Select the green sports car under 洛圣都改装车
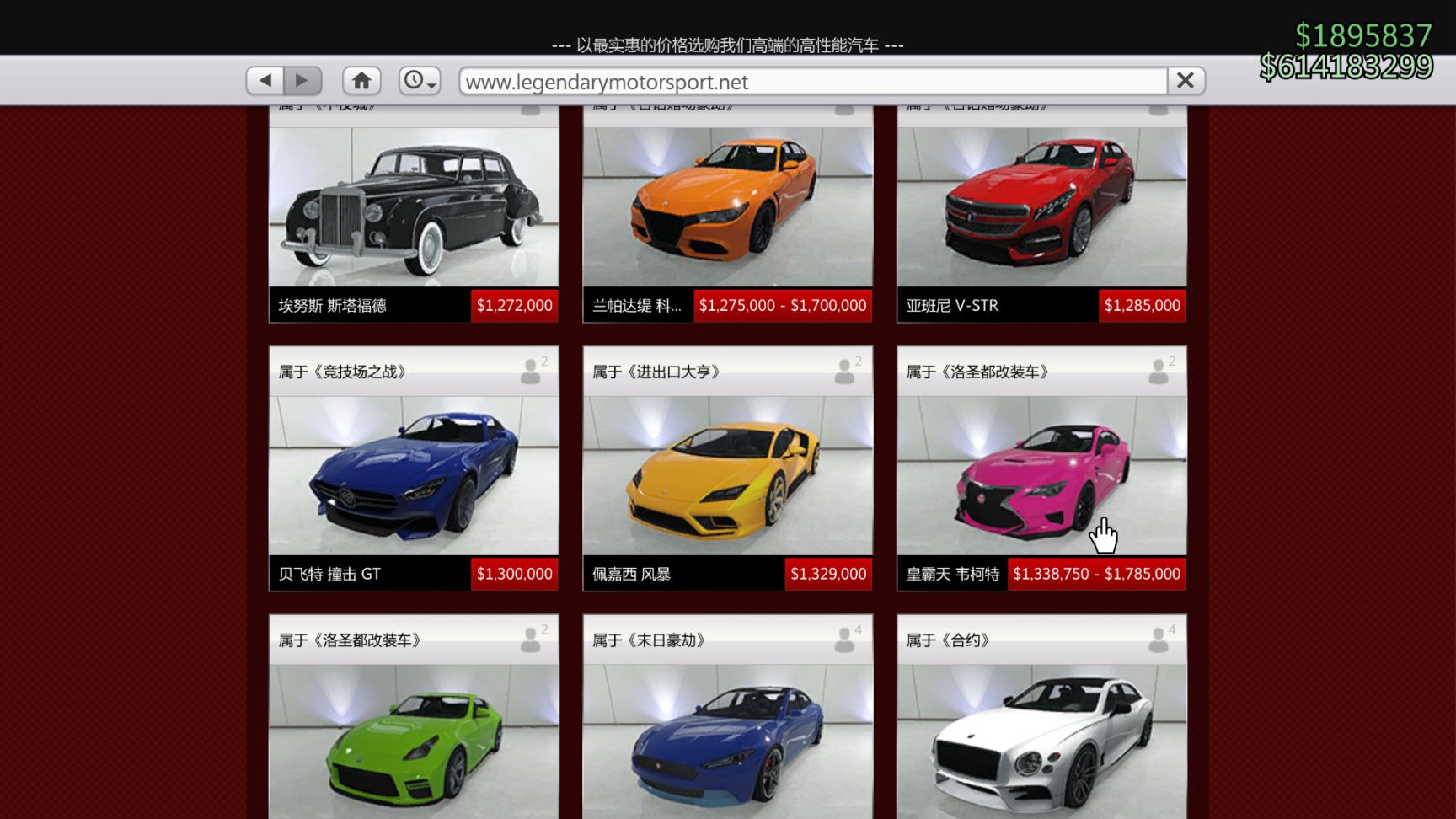This screenshot has width=1456, height=819. pyautogui.click(x=412, y=741)
